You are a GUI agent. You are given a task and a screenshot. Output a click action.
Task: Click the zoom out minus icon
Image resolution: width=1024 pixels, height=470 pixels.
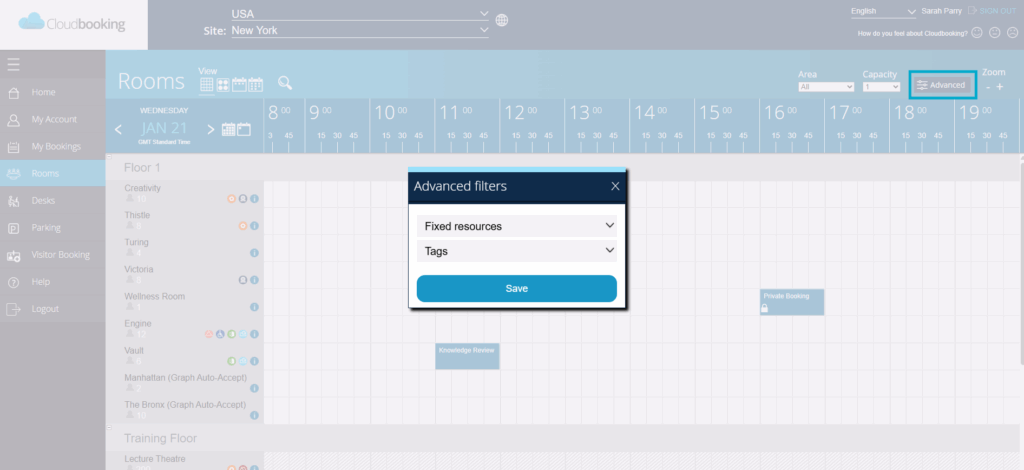tap(987, 87)
